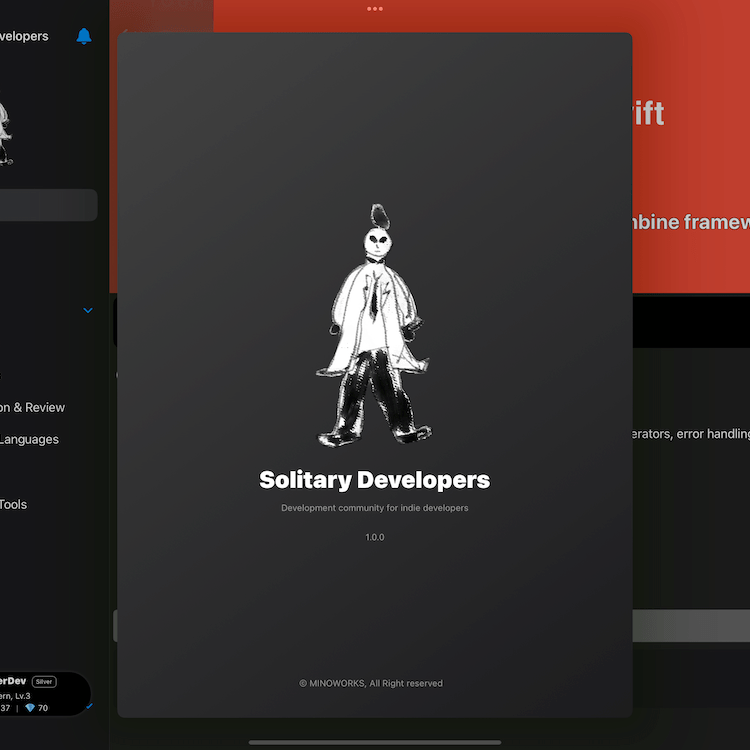The width and height of the screenshot is (750, 750).
Task: Tap the home indicator bar at the bottom
Action: point(375,742)
